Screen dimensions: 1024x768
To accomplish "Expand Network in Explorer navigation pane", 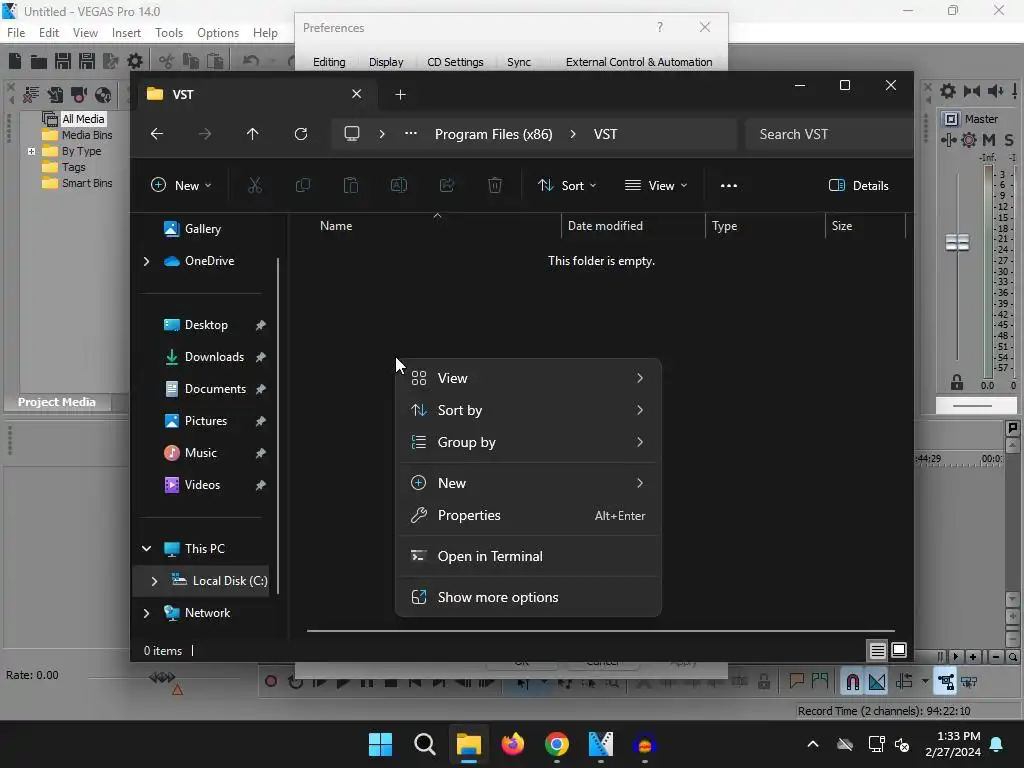I will [x=146, y=613].
